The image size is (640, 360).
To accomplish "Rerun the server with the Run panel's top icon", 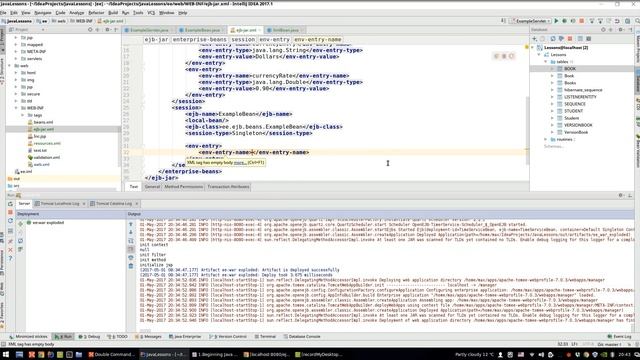I will (11, 204).
